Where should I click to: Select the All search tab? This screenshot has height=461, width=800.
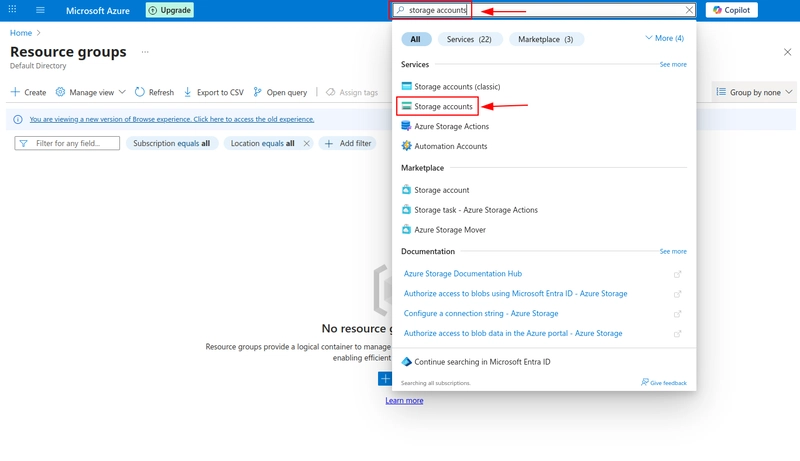416,39
